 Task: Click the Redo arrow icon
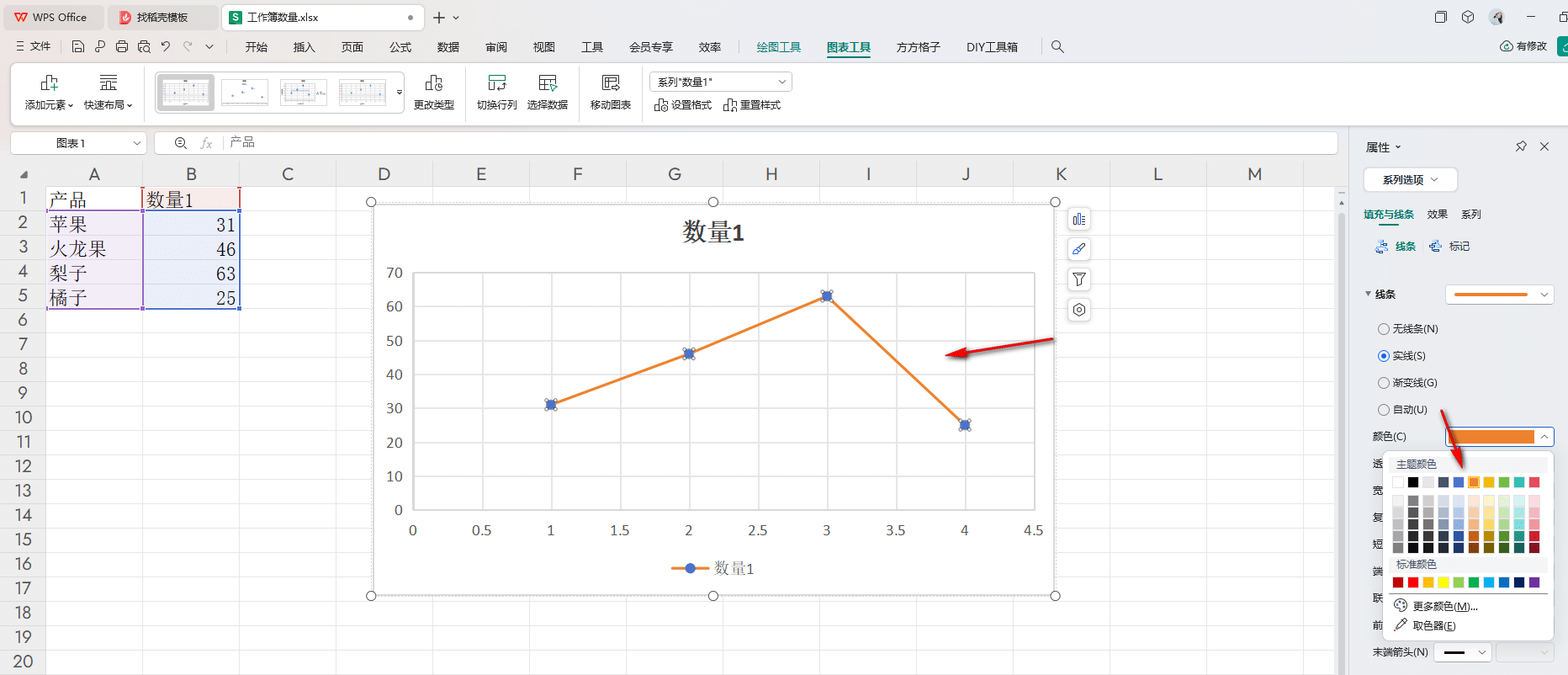click(x=188, y=47)
